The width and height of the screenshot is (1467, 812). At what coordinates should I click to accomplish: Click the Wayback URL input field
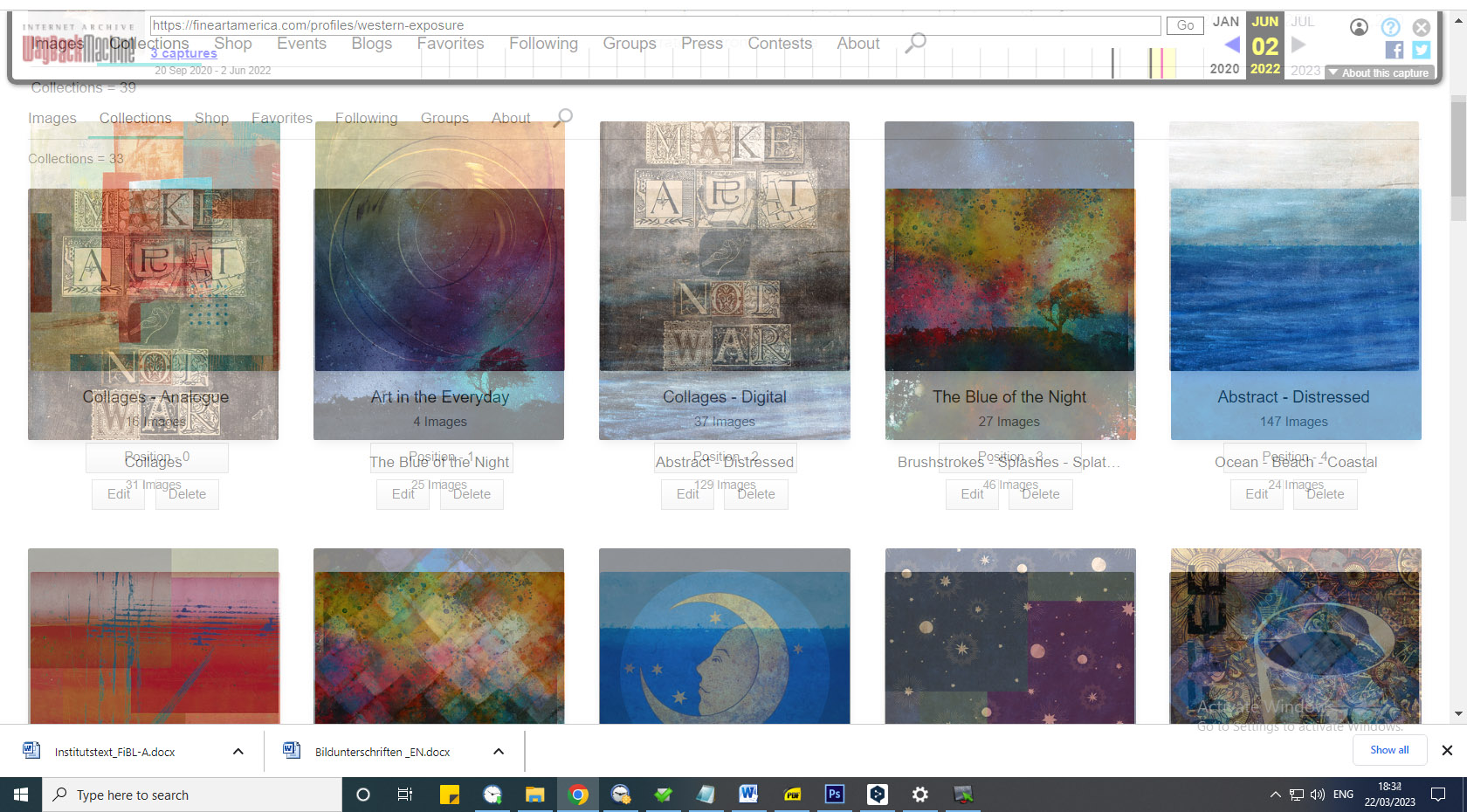tap(655, 25)
